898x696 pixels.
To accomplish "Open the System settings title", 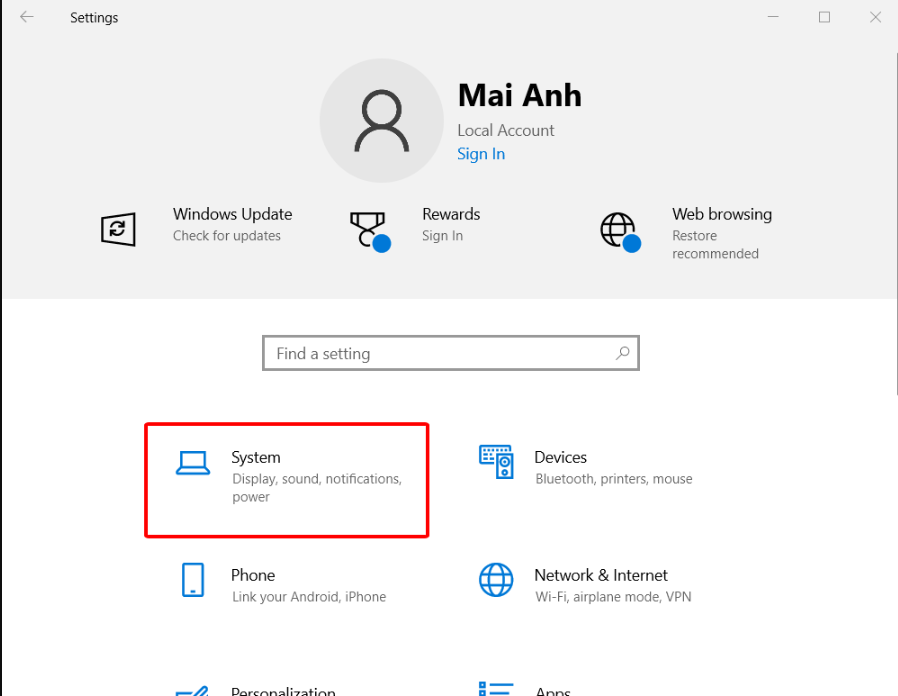I will click(256, 457).
